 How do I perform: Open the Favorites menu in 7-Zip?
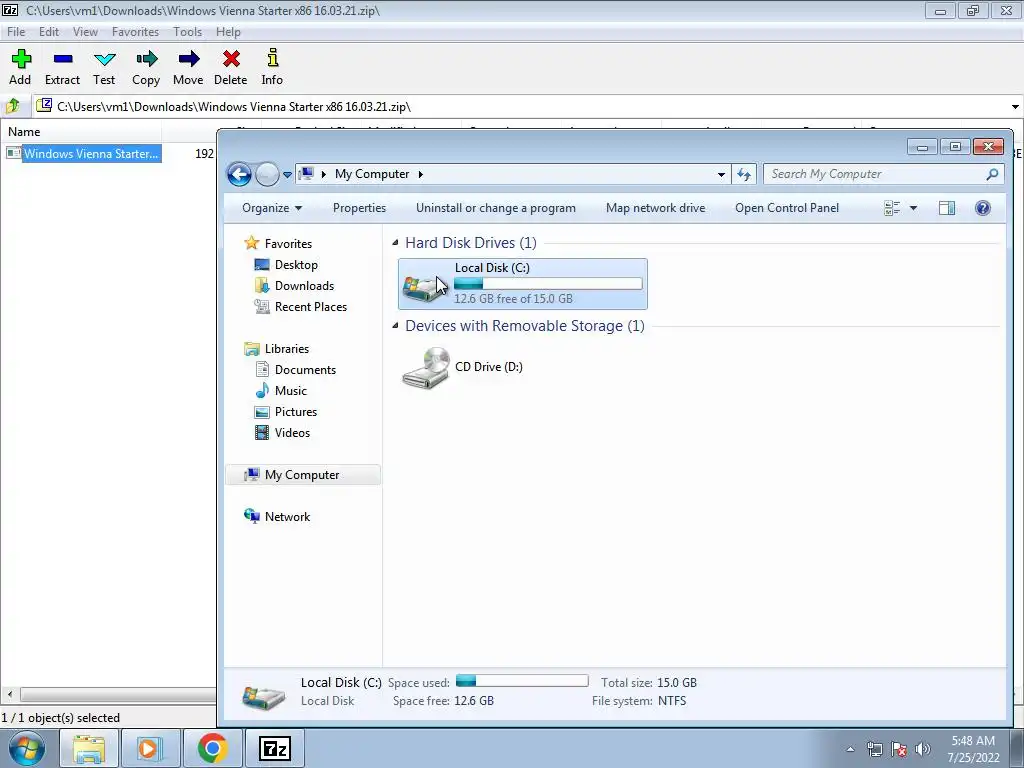[x=135, y=31]
